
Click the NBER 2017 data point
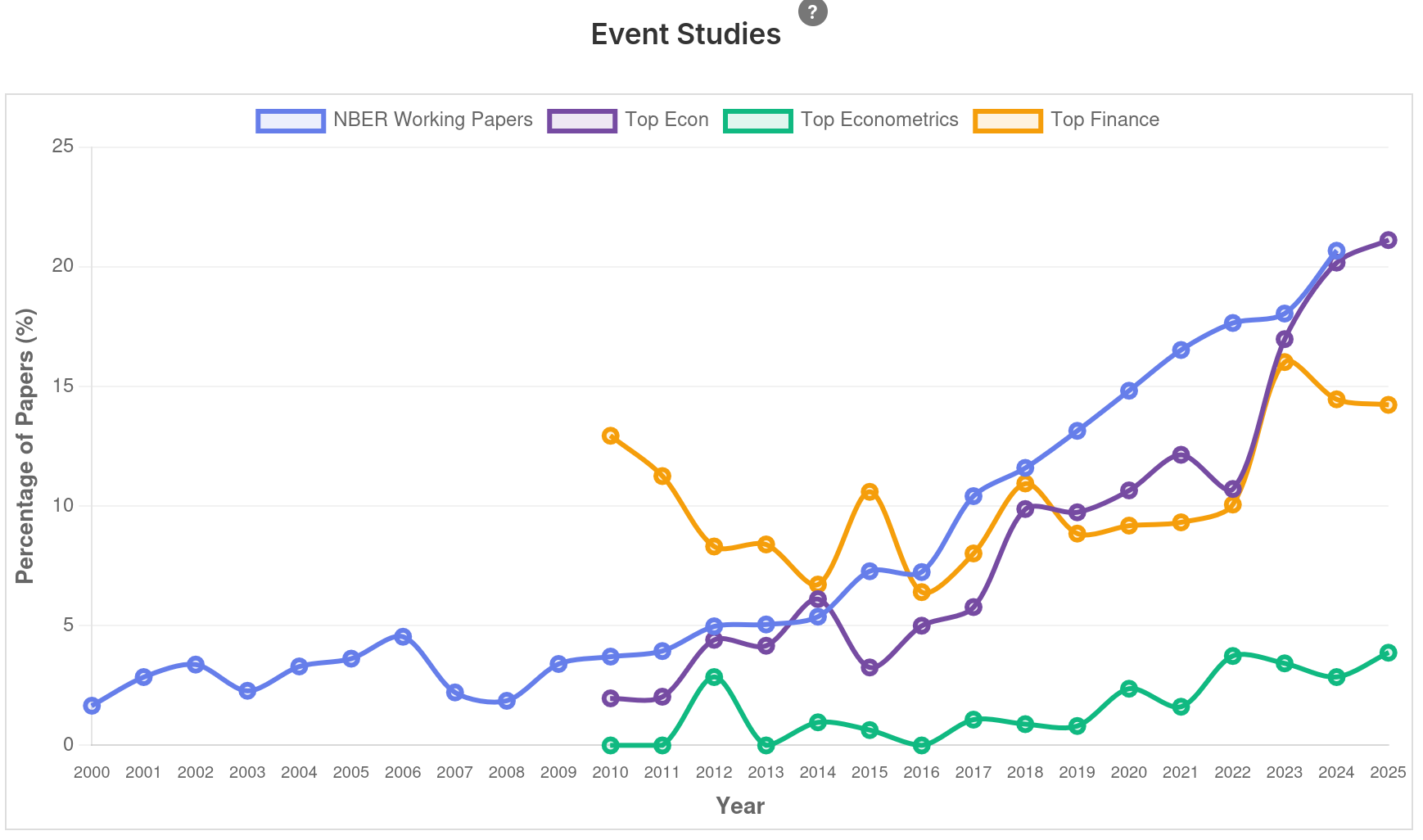974,495
